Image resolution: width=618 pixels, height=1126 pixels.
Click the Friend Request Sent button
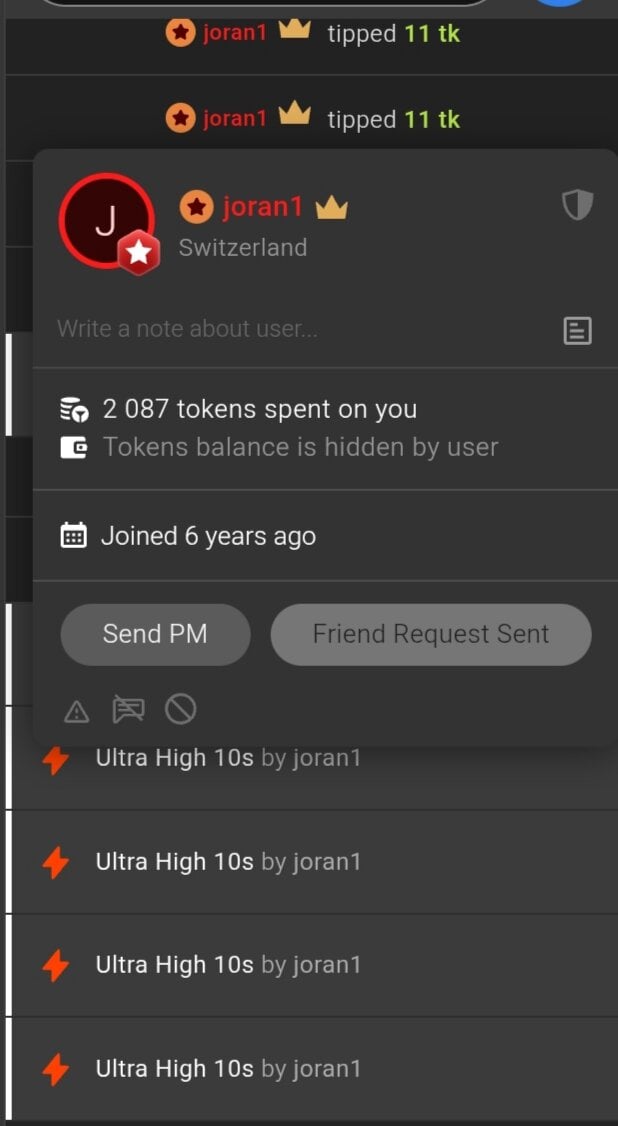431,634
